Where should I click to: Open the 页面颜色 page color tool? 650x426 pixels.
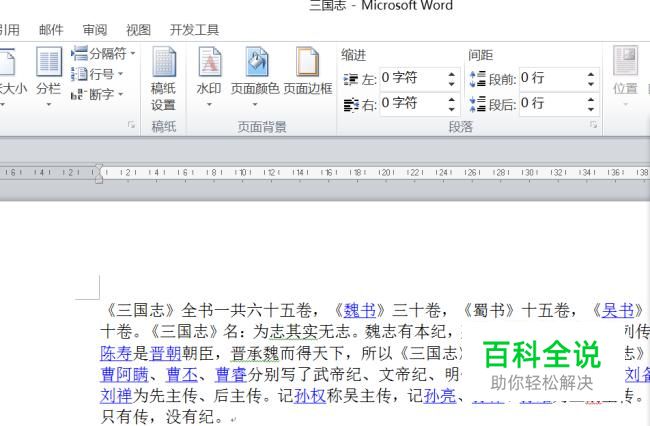[255, 76]
